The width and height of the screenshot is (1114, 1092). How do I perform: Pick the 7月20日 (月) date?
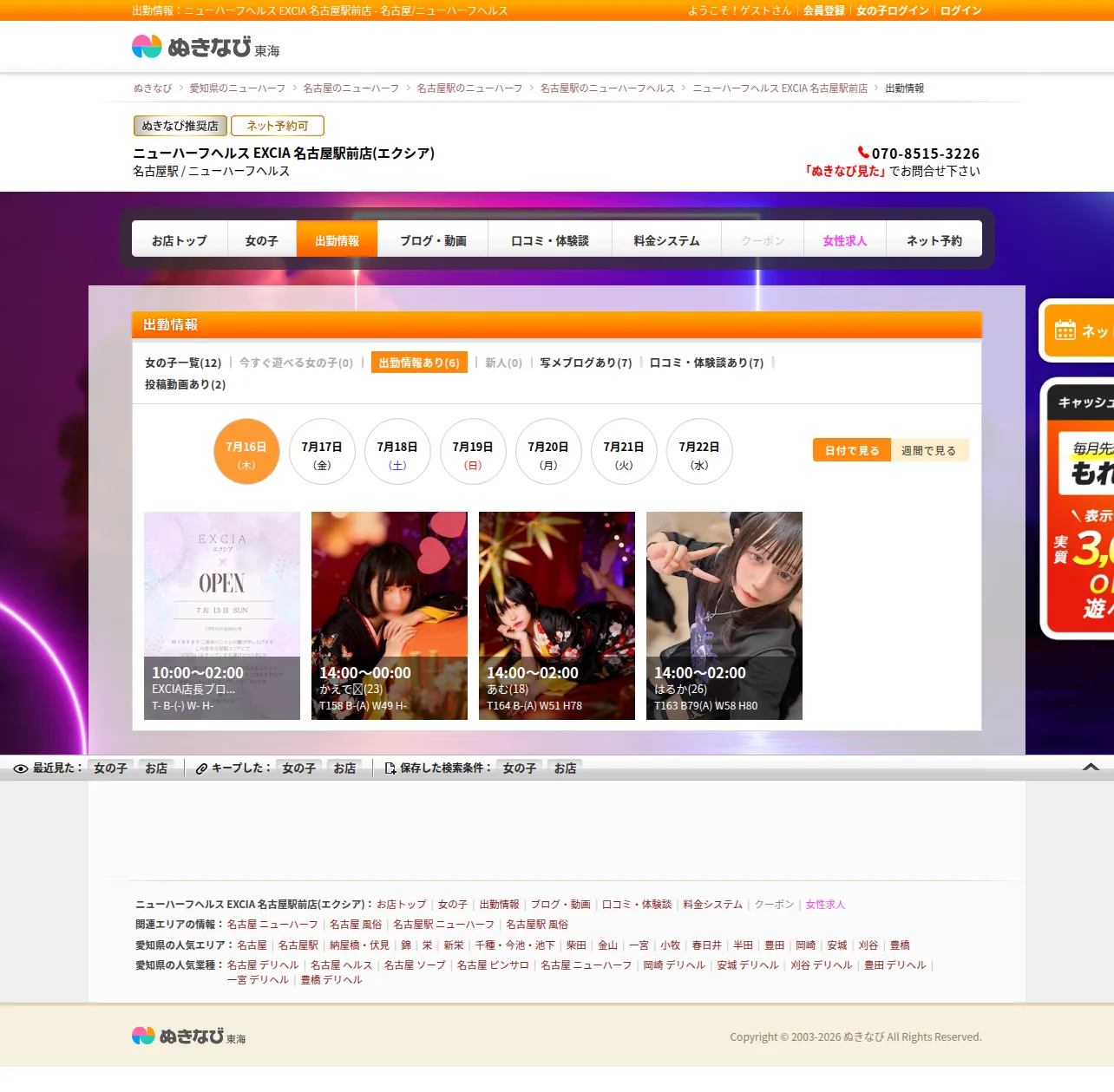(x=548, y=452)
